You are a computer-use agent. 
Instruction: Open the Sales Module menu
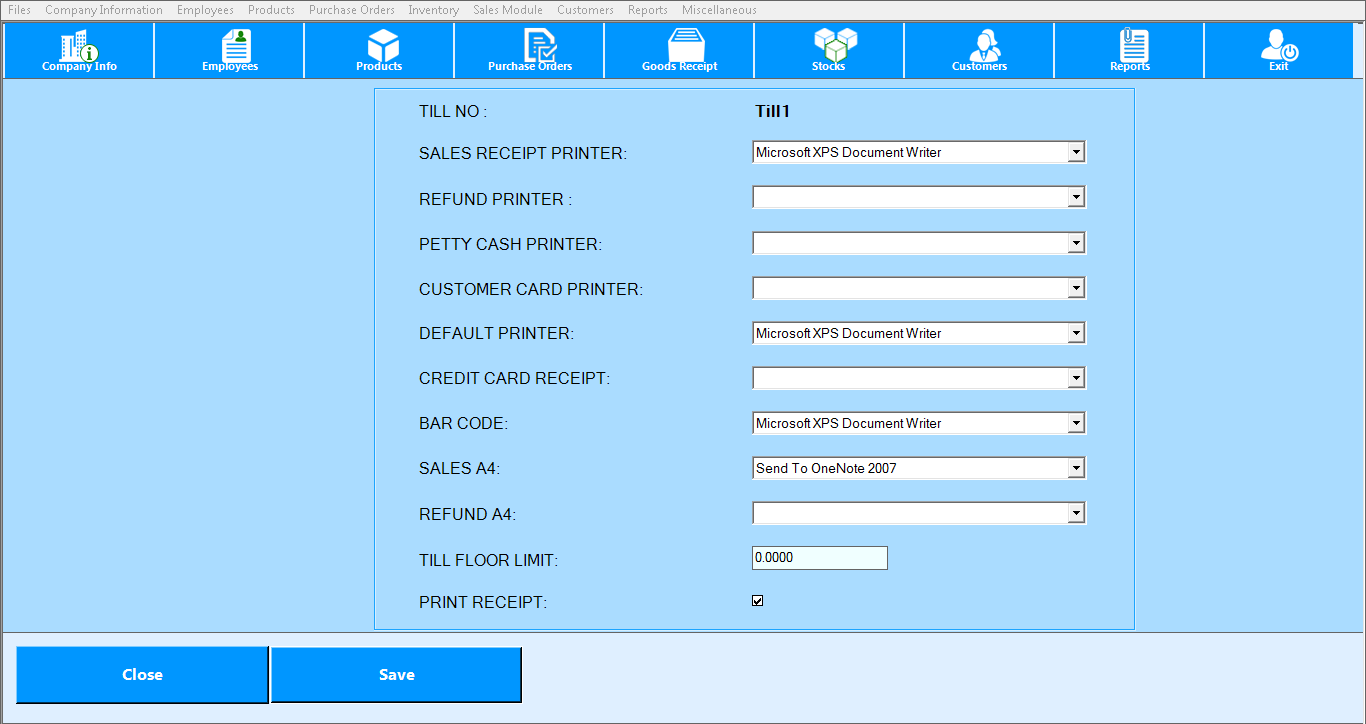tap(508, 10)
